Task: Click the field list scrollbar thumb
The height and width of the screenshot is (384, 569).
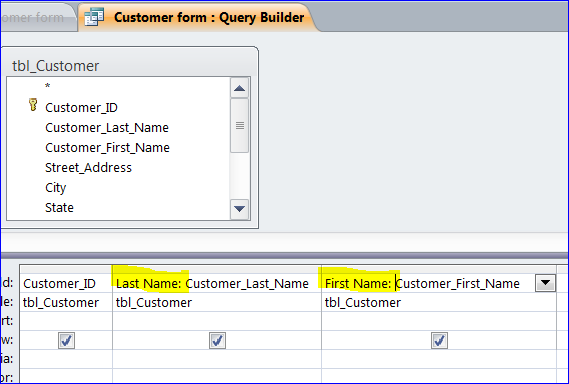Action: coord(240,126)
